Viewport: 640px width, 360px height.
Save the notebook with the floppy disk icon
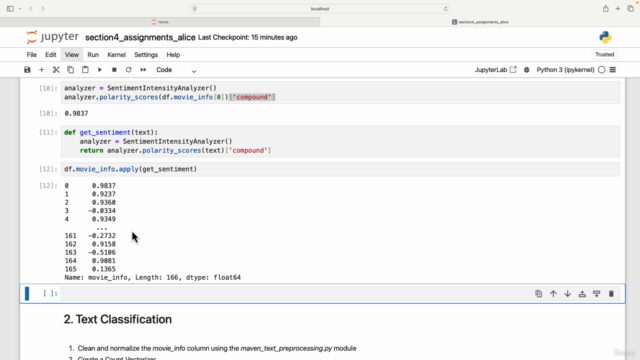27,70
